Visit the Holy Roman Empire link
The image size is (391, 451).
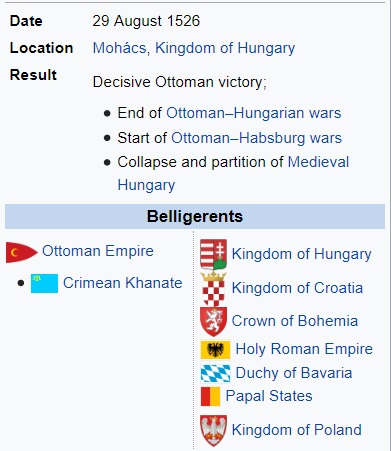[x=304, y=349]
